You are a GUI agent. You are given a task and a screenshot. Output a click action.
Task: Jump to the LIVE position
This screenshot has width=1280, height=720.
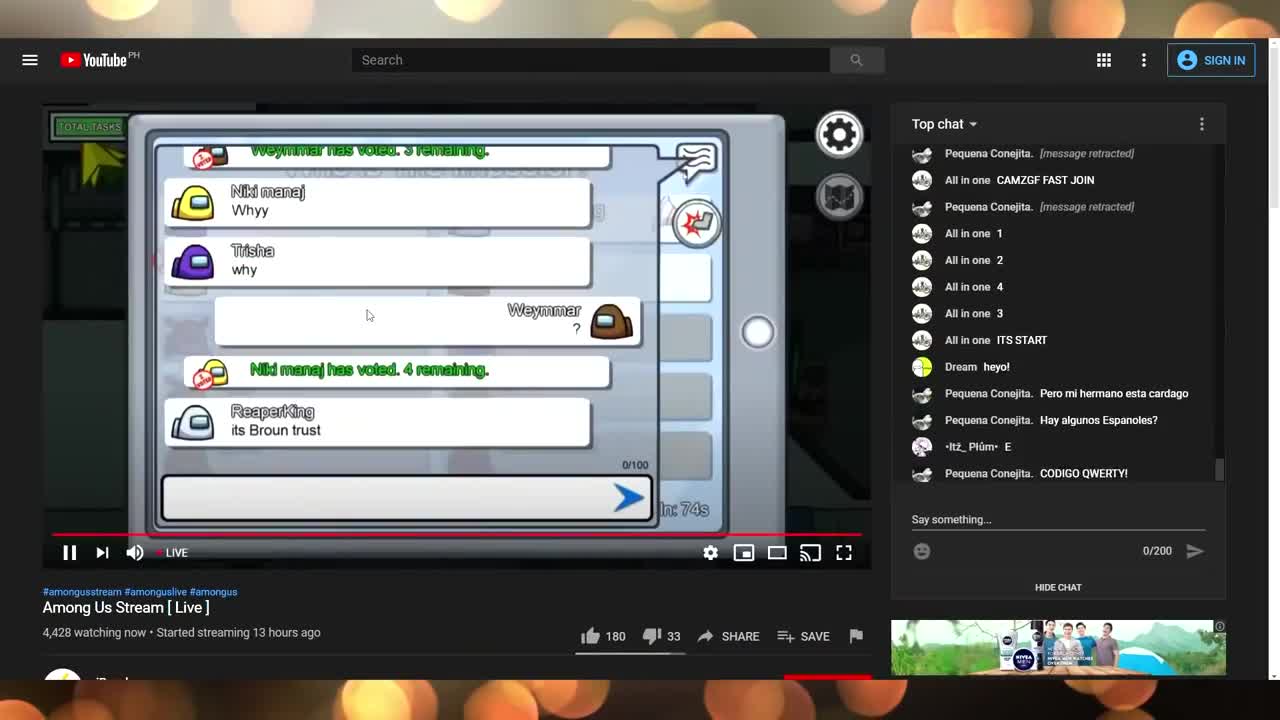pyautogui.click(x=172, y=552)
